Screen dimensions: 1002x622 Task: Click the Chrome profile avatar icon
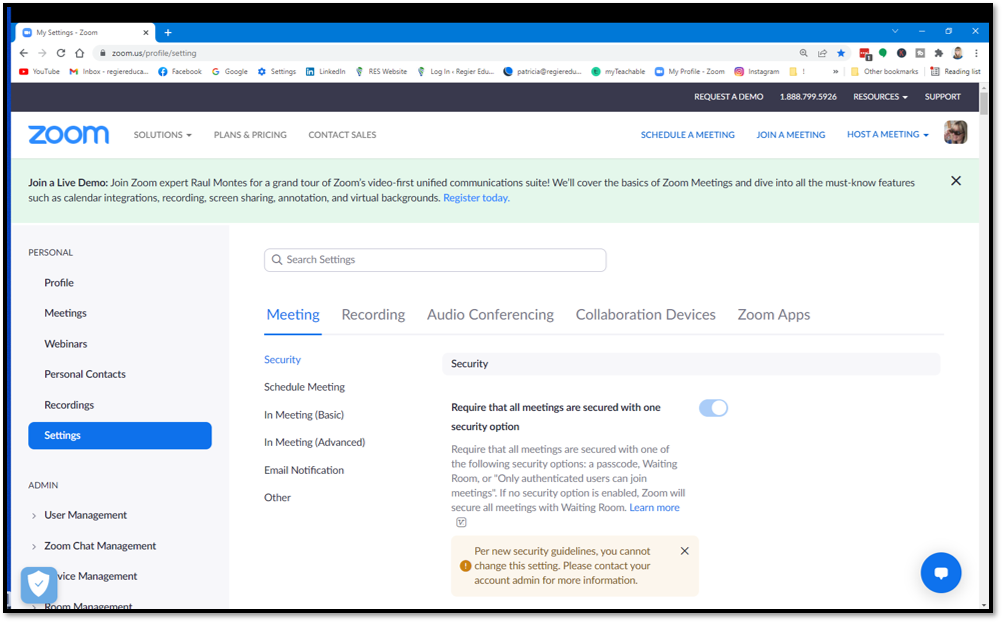957,53
